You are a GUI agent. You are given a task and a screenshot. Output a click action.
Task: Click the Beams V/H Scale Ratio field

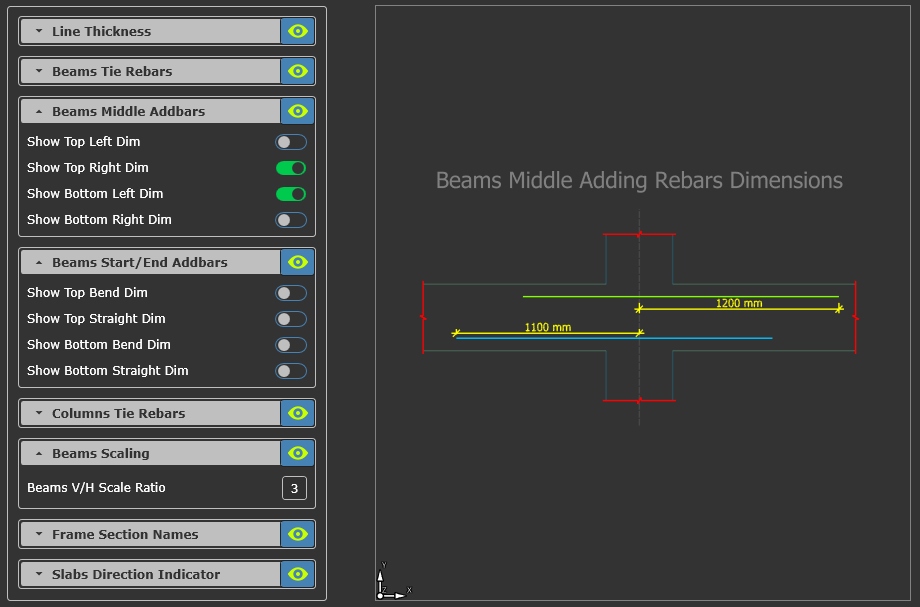(x=294, y=488)
